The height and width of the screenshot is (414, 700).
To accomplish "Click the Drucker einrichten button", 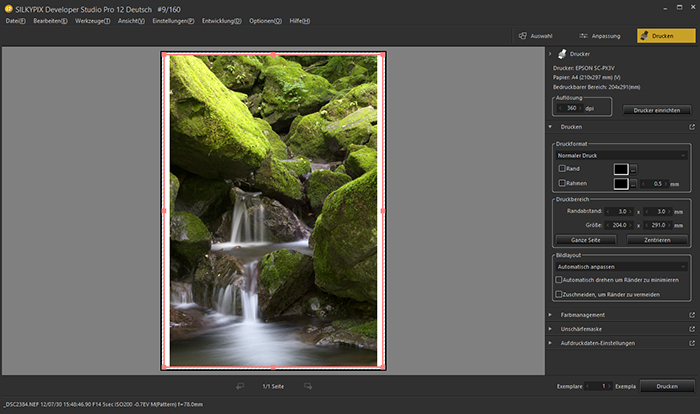I will [656, 109].
